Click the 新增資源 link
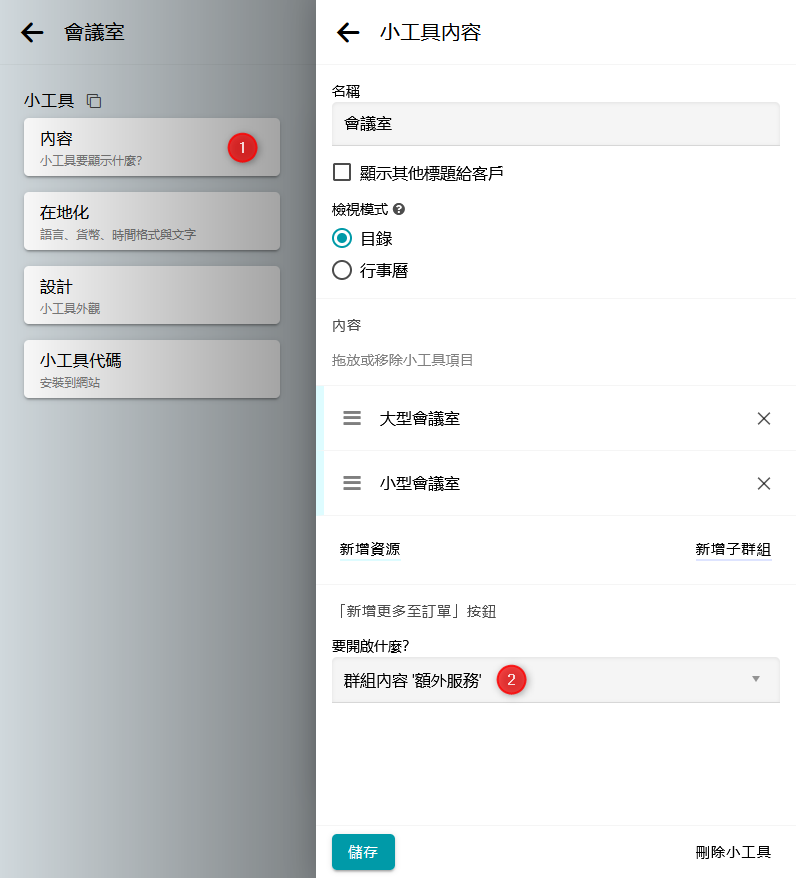796x878 pixels. click(x=370, y=549)
